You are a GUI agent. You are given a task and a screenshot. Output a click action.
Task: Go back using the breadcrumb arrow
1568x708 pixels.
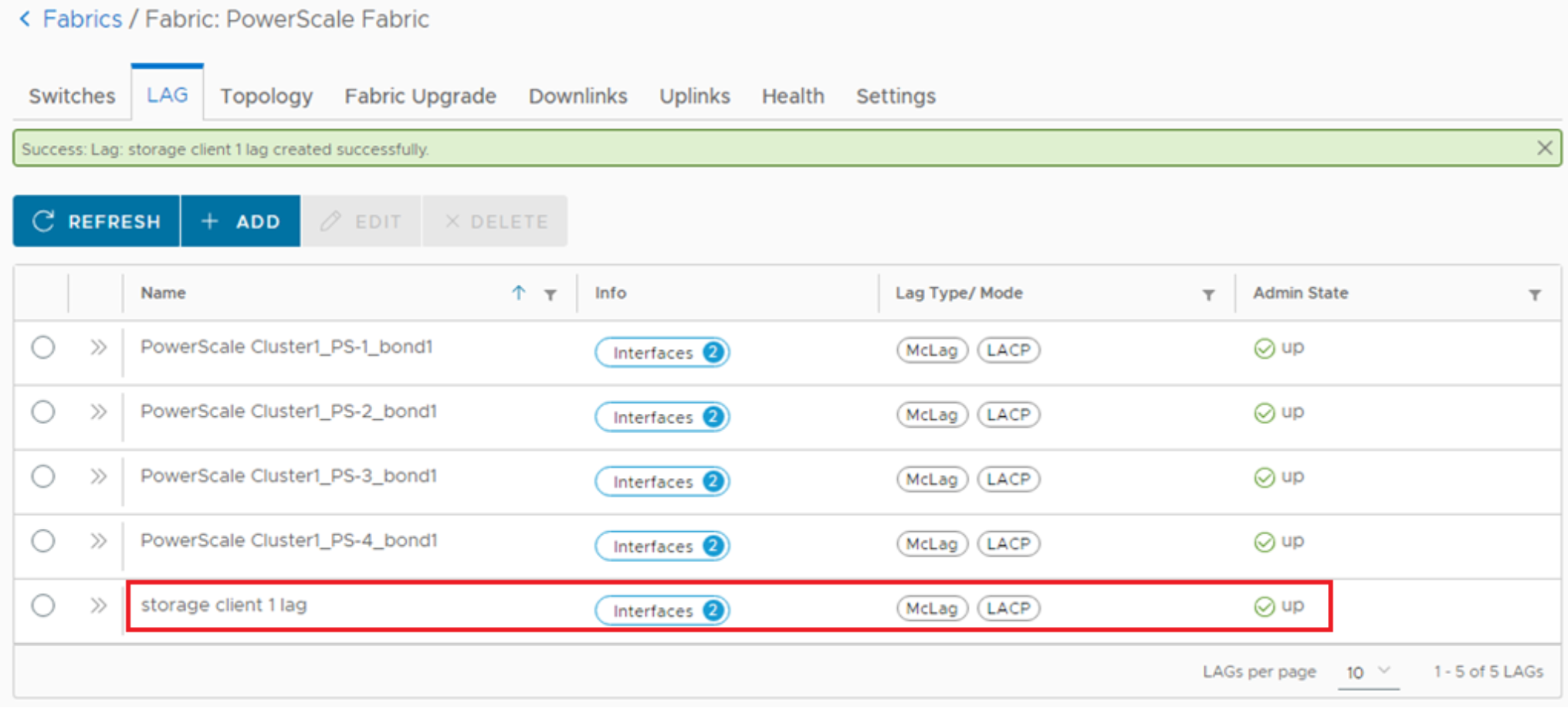point(25,19)
